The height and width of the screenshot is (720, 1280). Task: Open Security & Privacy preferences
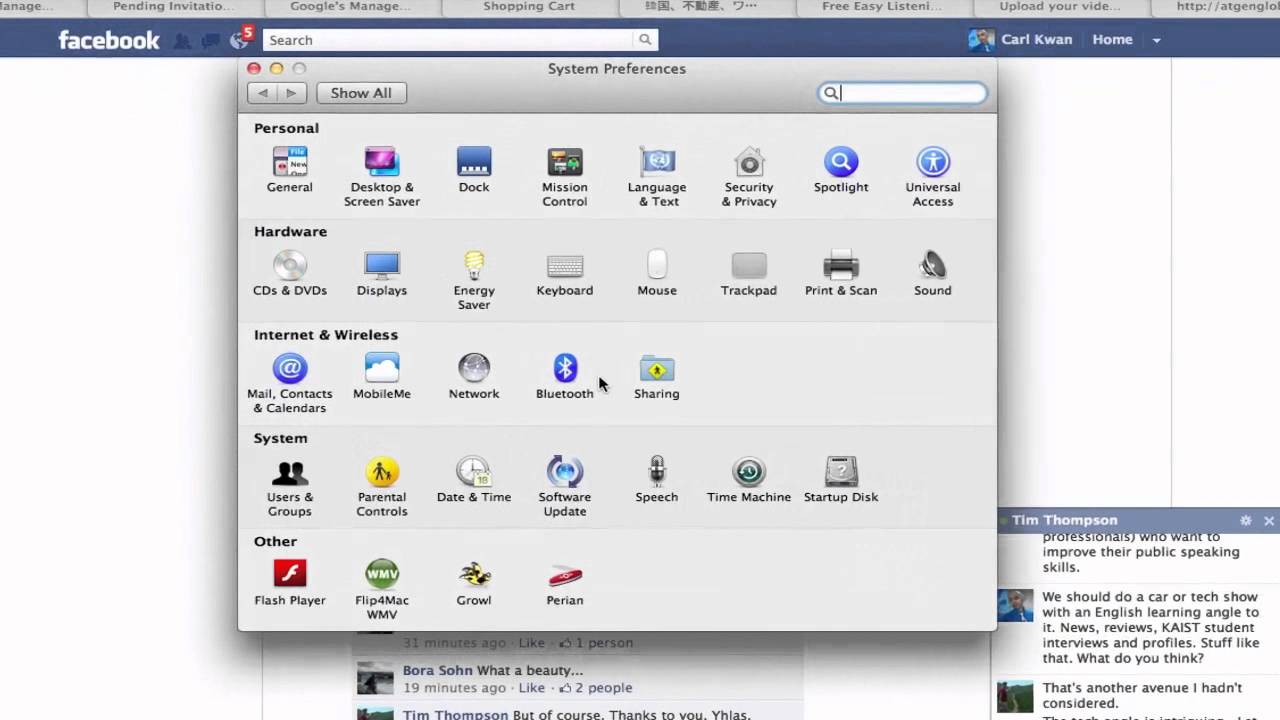click(x=749, y=177)
